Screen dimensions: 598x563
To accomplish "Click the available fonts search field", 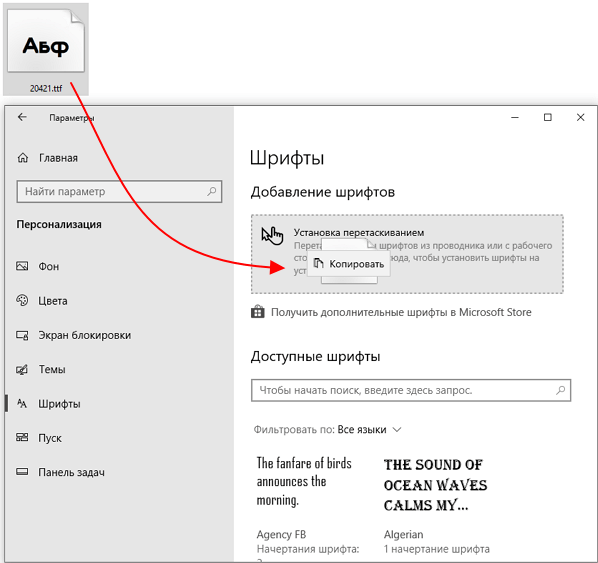I will pos(411,390).
